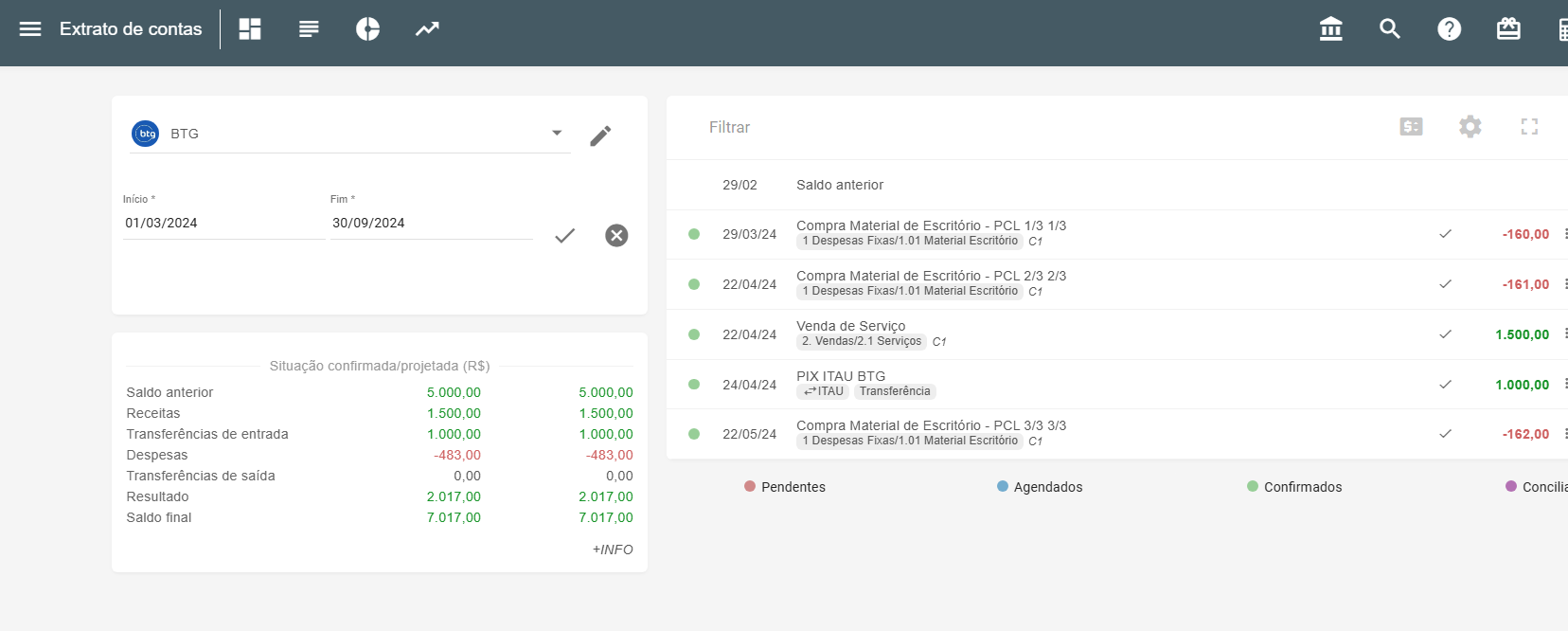Open the gift card icon in header
Viewport: 1568px width, 631px height.
pyautogui.click(x=1508, y=29)
